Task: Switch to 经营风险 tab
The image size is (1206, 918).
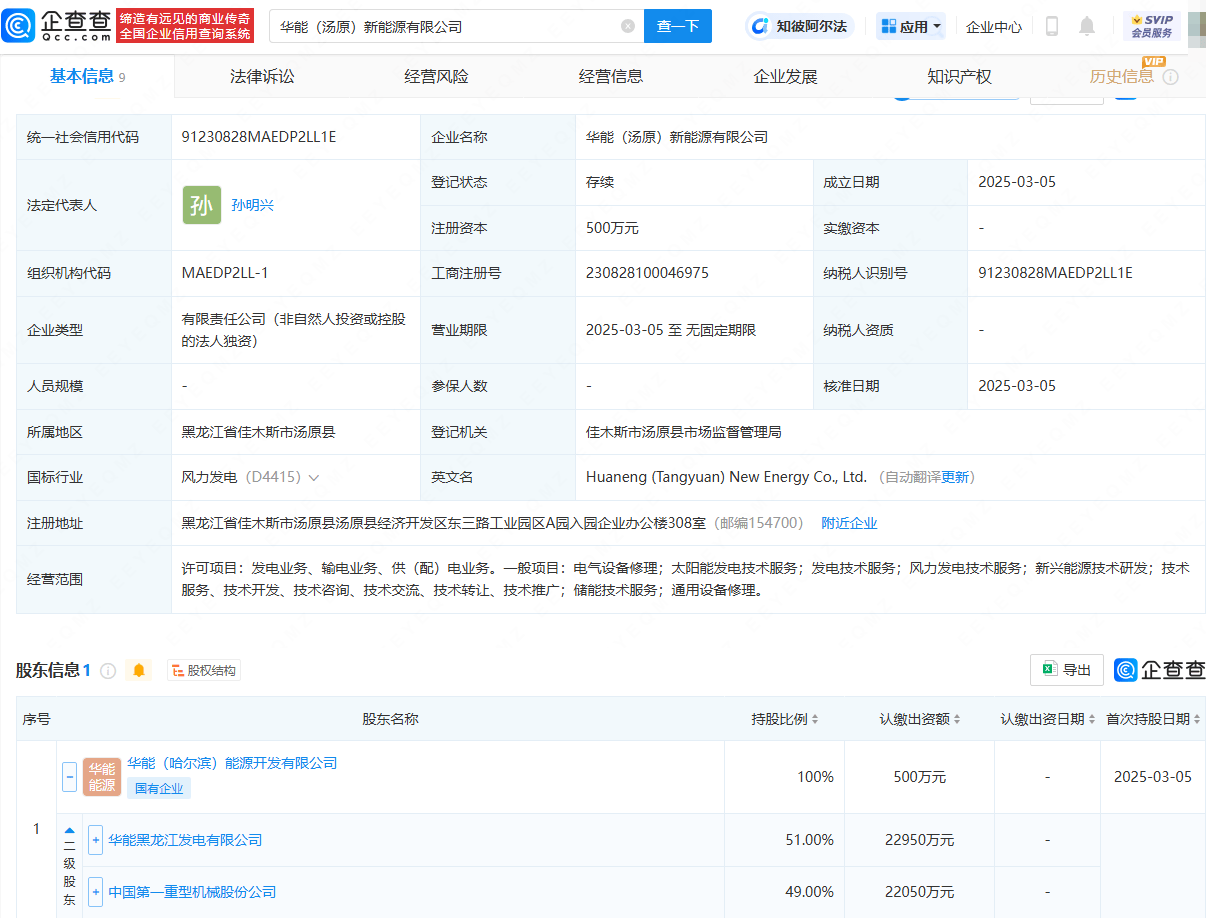Action: 436,77
